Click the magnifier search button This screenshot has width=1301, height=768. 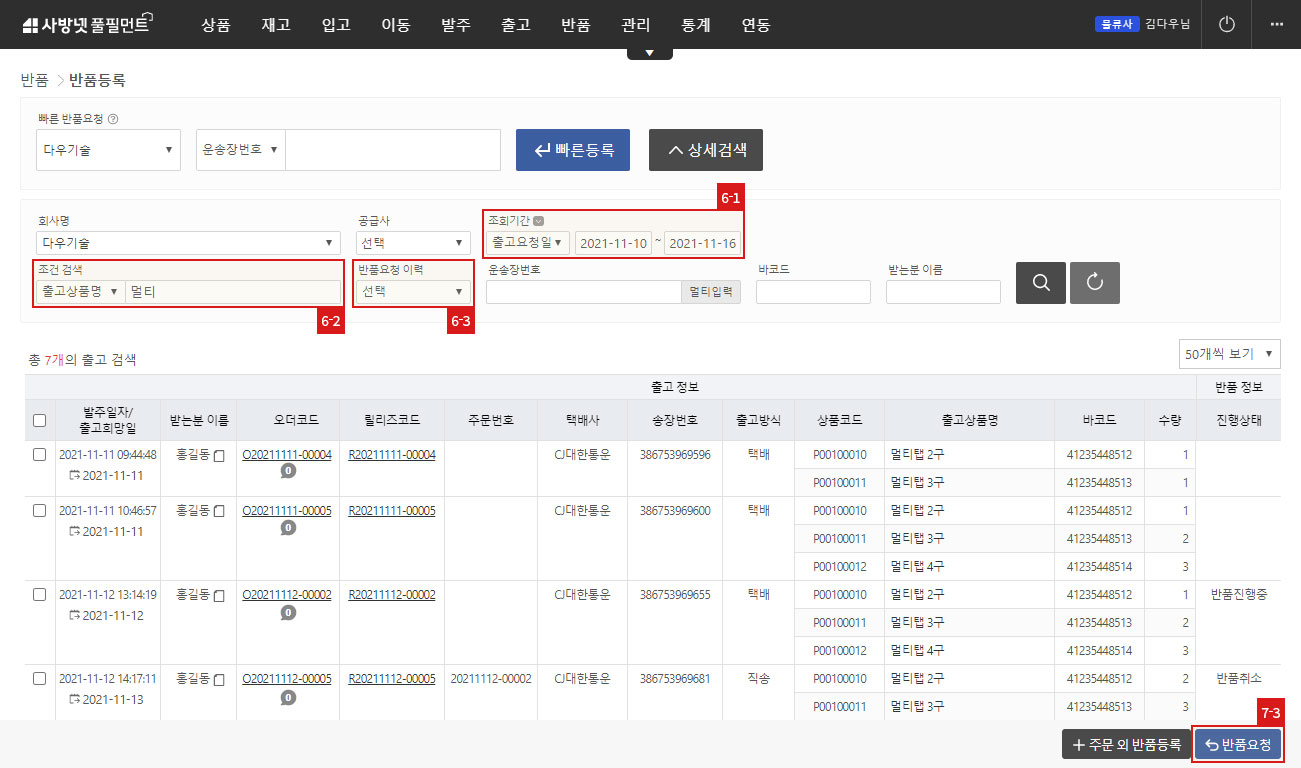click(1041, 283)
